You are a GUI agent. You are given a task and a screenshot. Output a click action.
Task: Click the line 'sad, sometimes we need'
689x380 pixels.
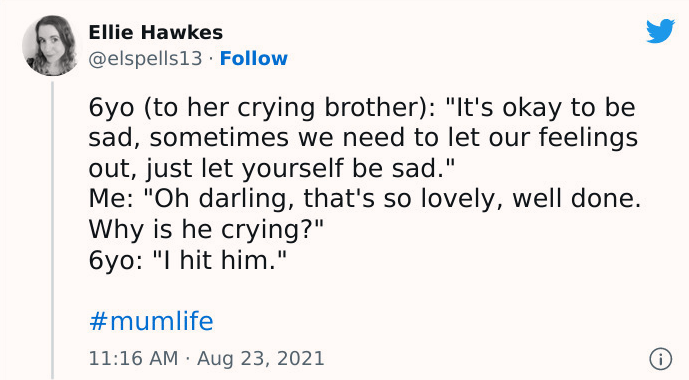[363, 138]
